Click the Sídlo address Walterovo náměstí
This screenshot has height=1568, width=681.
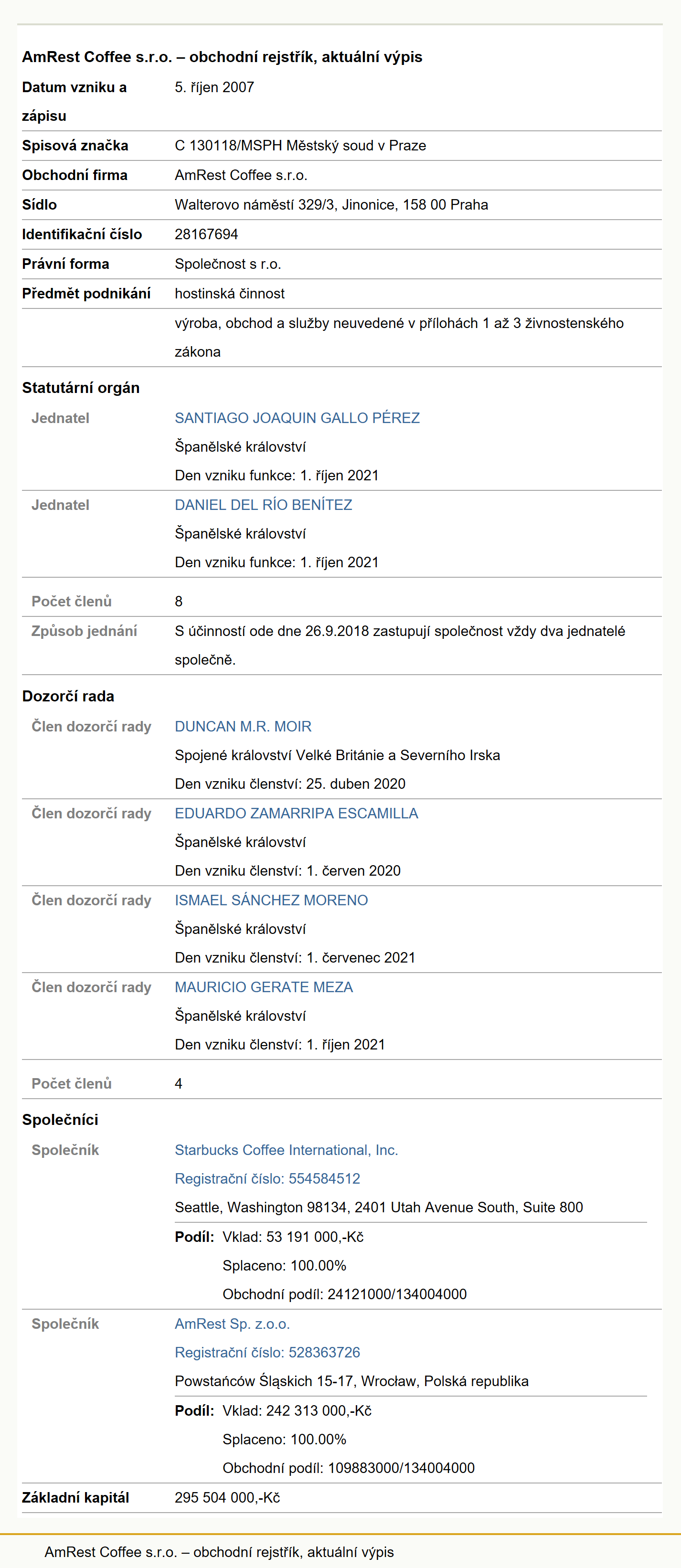[331, 204]
